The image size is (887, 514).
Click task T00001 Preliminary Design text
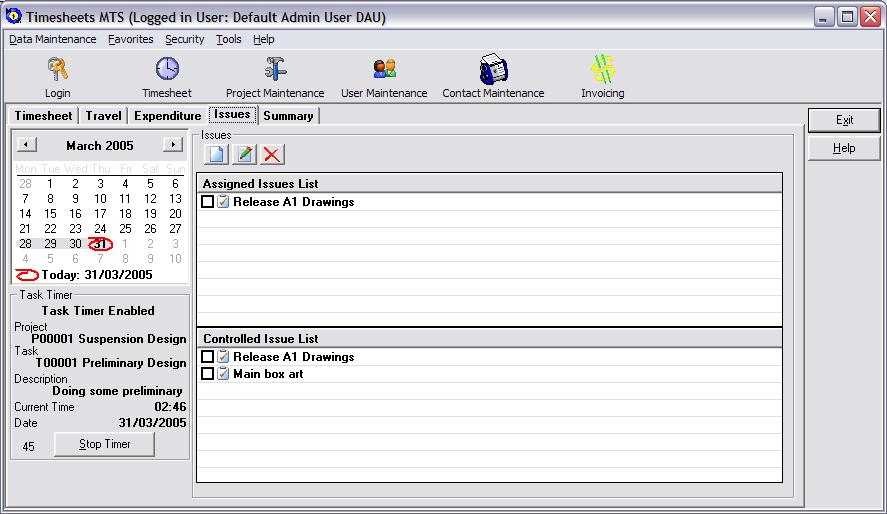point(111,362)
